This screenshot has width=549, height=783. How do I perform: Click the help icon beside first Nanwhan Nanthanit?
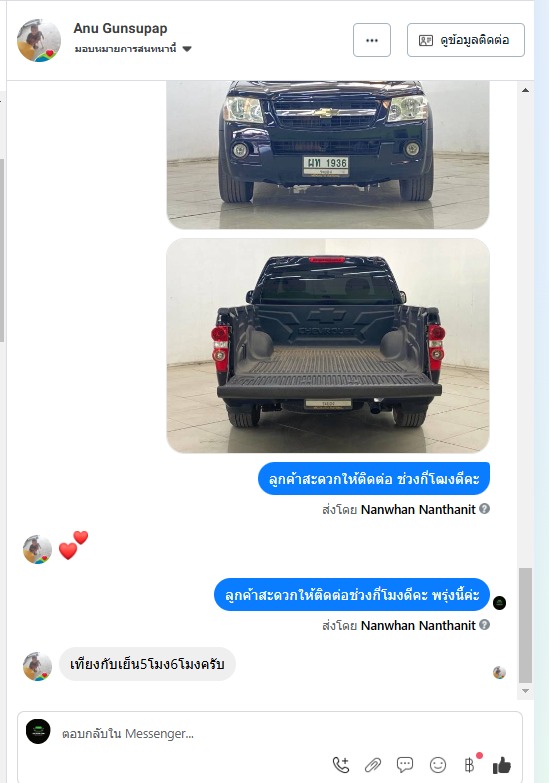click(484, 509)
